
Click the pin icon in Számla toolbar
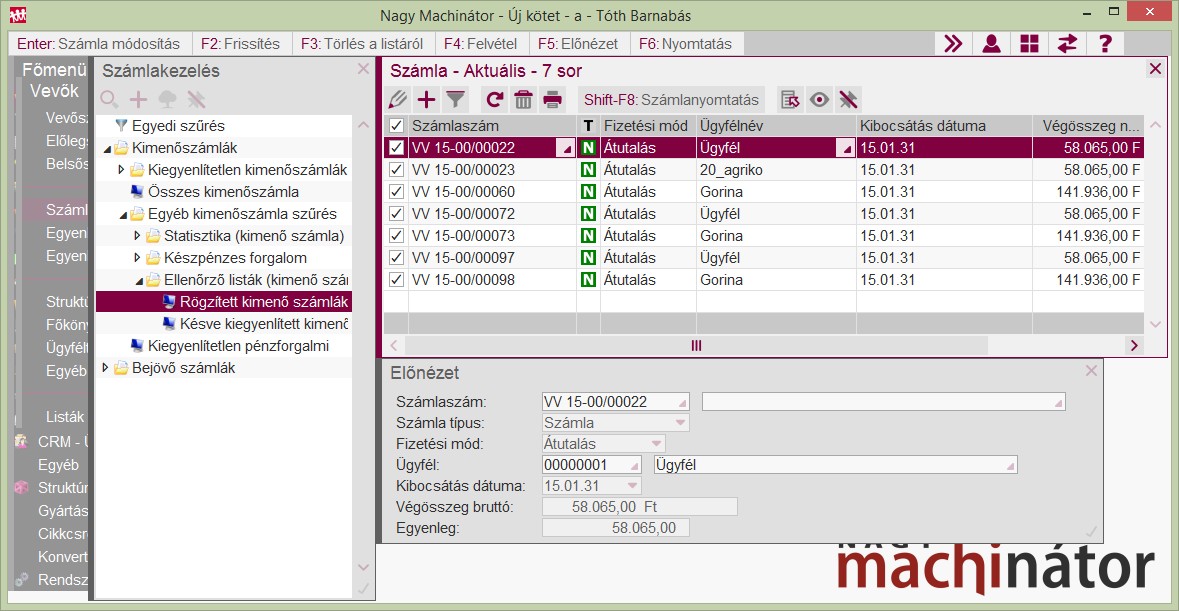[848, 99]
